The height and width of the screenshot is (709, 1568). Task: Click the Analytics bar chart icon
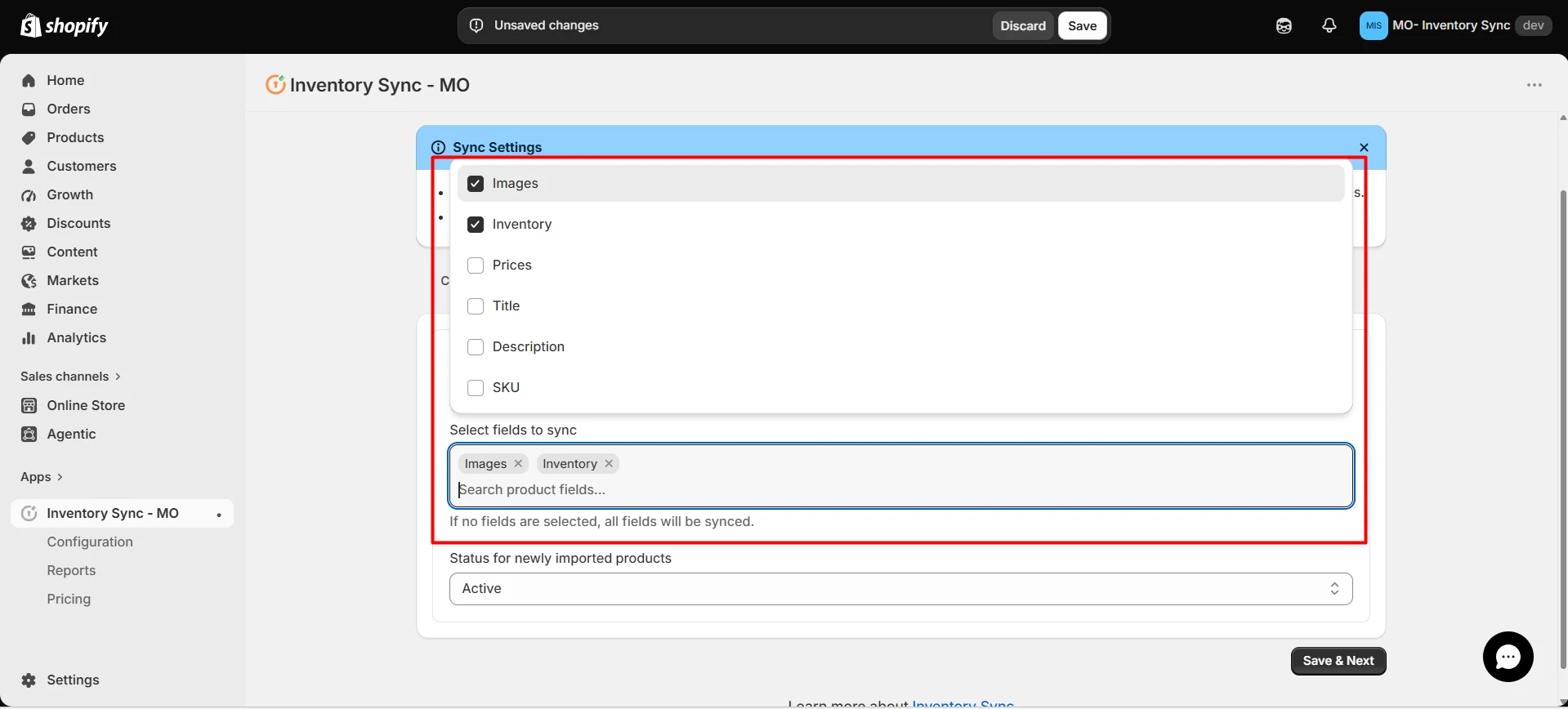[x=29, y=337]
